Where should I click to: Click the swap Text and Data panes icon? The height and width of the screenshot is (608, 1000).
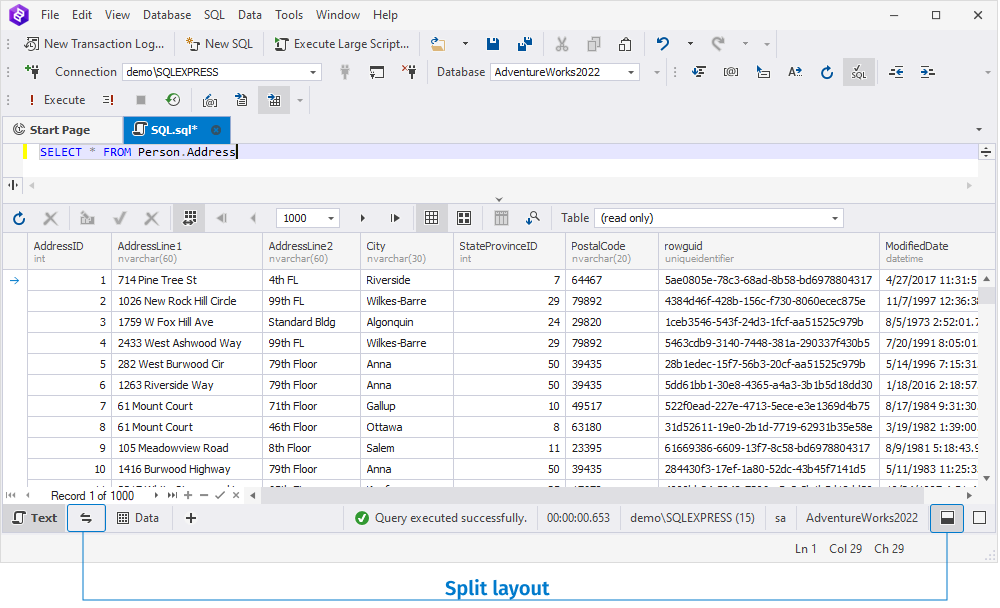(x=86, y=518)
